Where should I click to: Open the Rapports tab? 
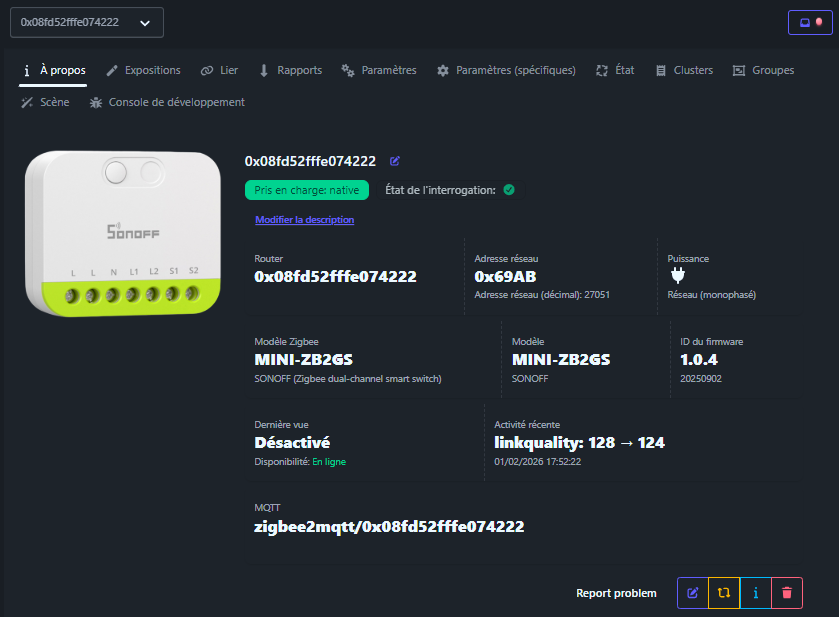290,71
